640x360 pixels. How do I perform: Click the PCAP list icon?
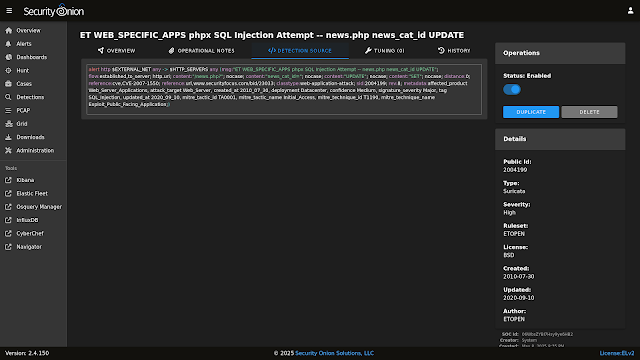(x=8, y=111)
